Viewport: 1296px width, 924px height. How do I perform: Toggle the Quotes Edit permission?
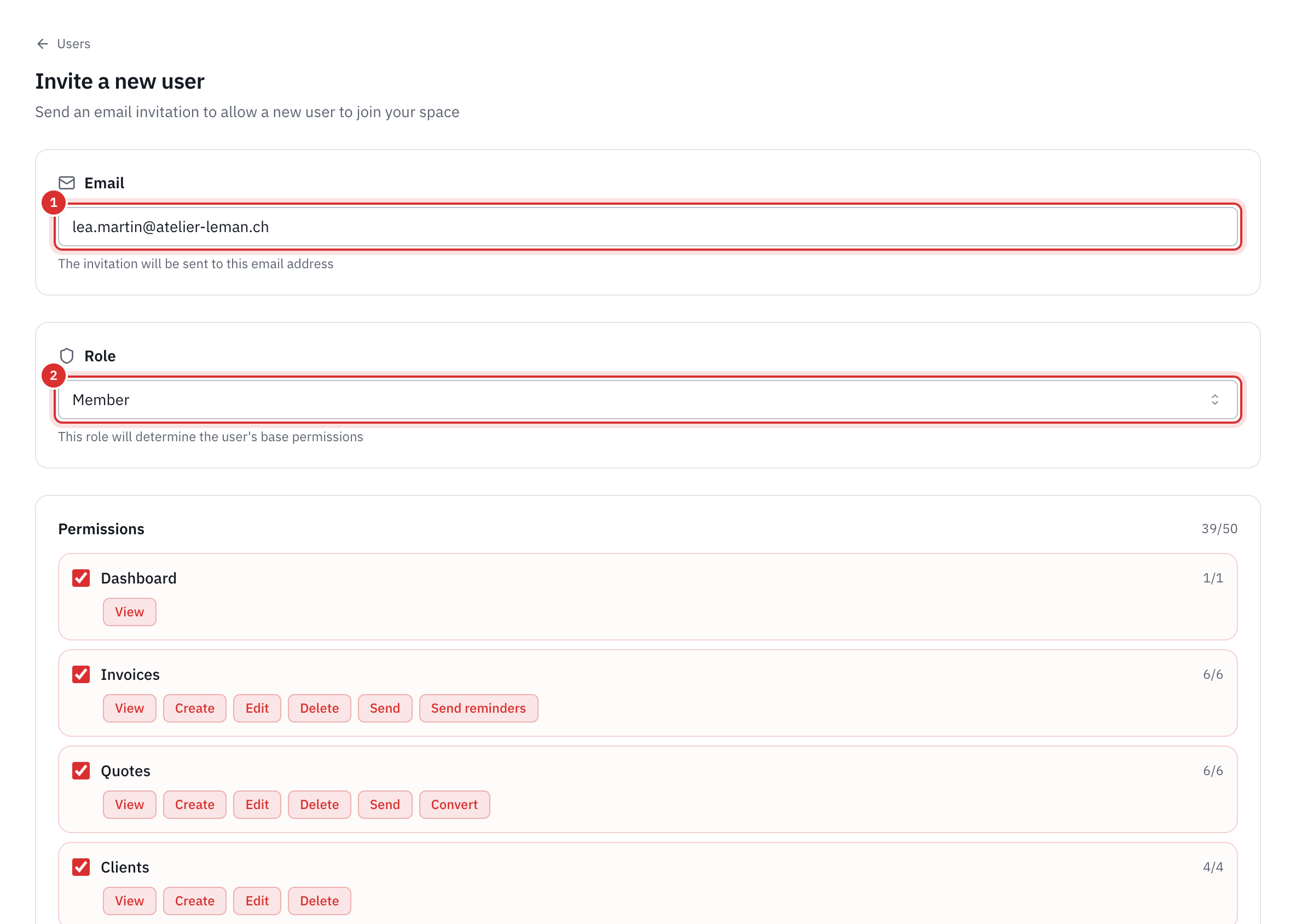pos(257,804)
